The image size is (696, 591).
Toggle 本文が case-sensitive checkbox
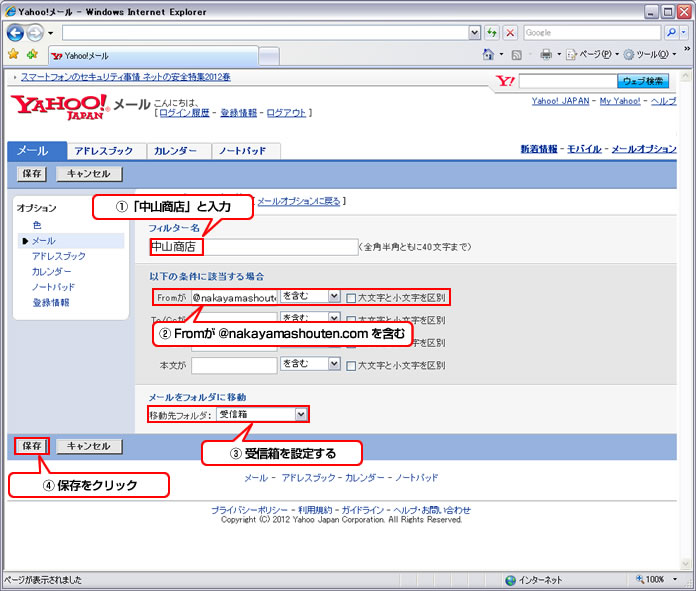pos(351,365)
